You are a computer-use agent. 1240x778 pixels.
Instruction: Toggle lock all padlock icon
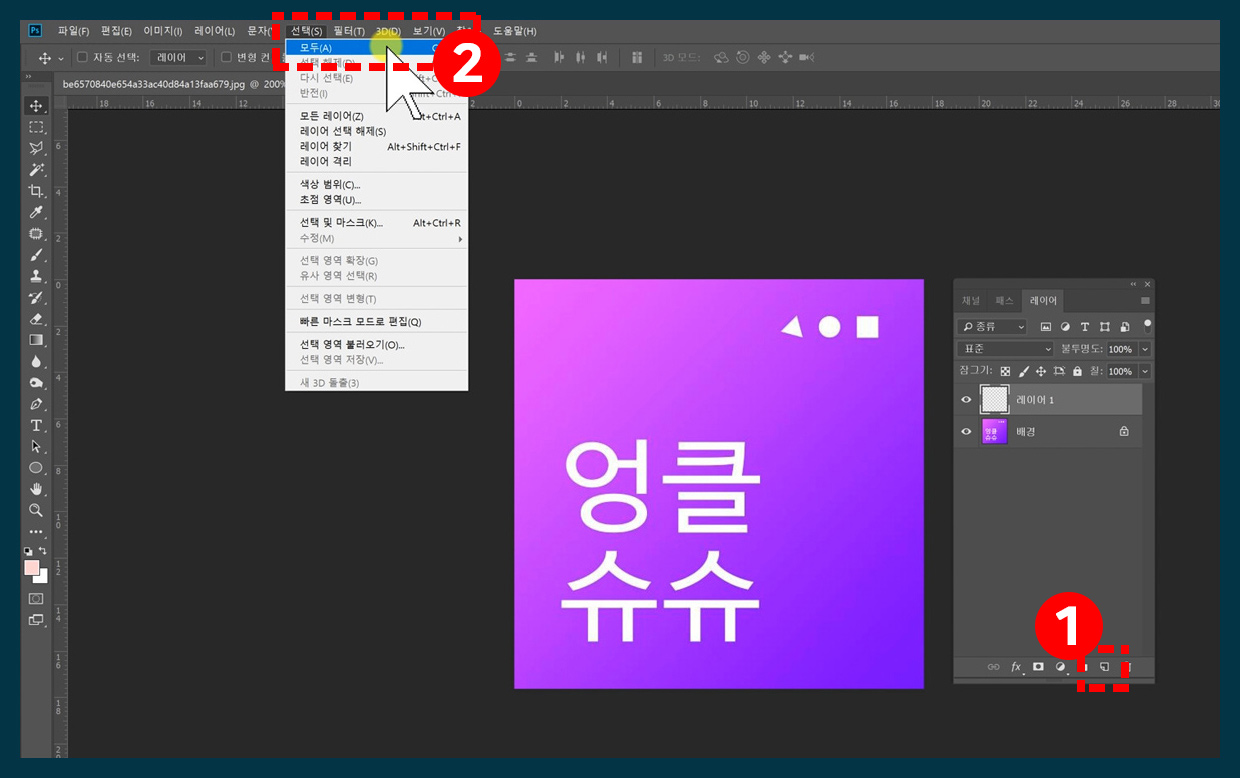[x=1077, y=371]
